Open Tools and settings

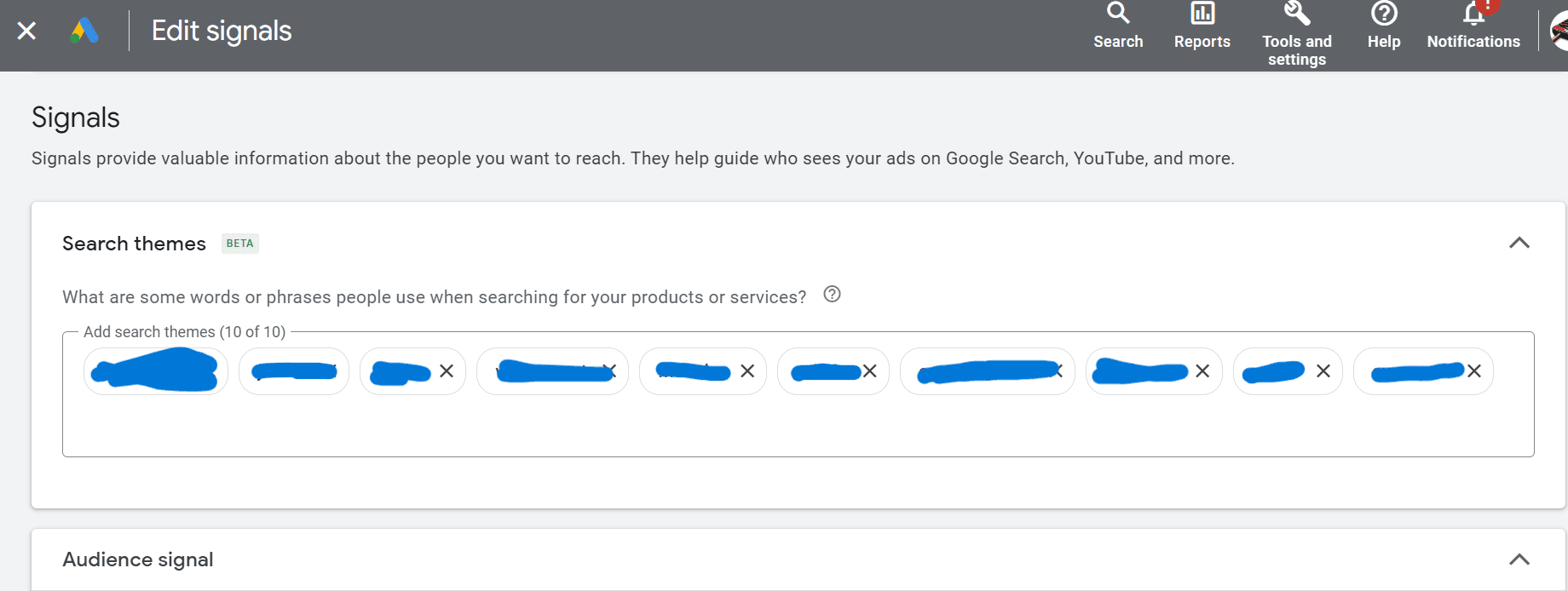1296,35
